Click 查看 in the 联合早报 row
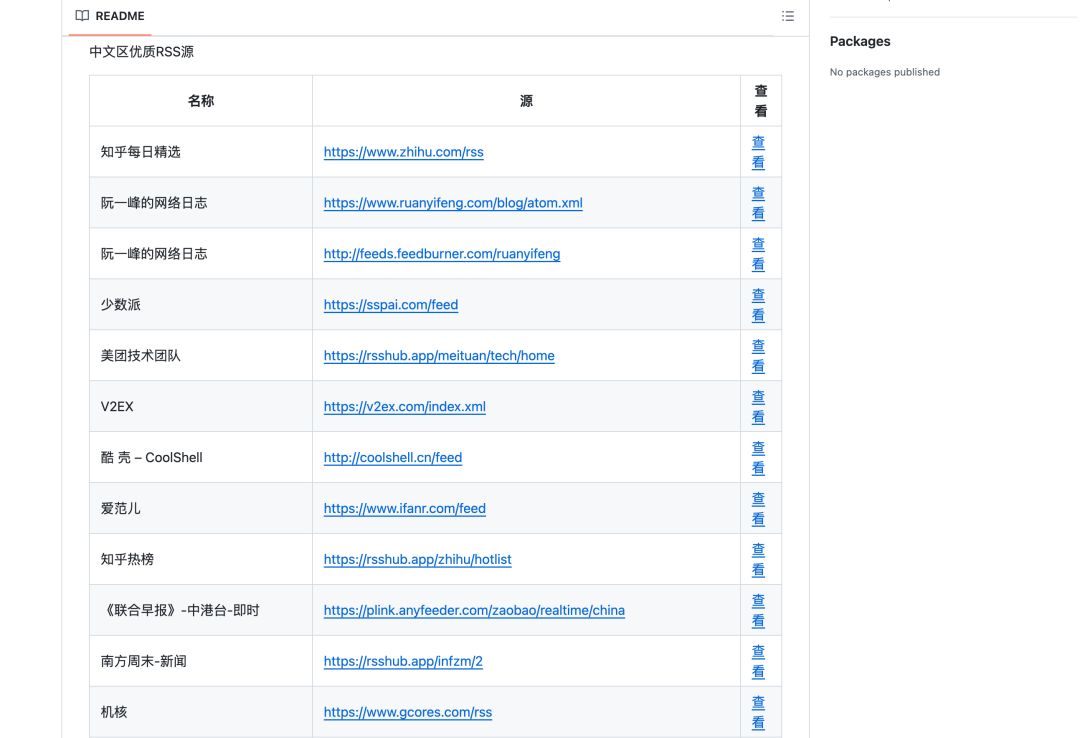Image resolution: width=1080 pixels, height=738 pixels. (x=758, y=611)
